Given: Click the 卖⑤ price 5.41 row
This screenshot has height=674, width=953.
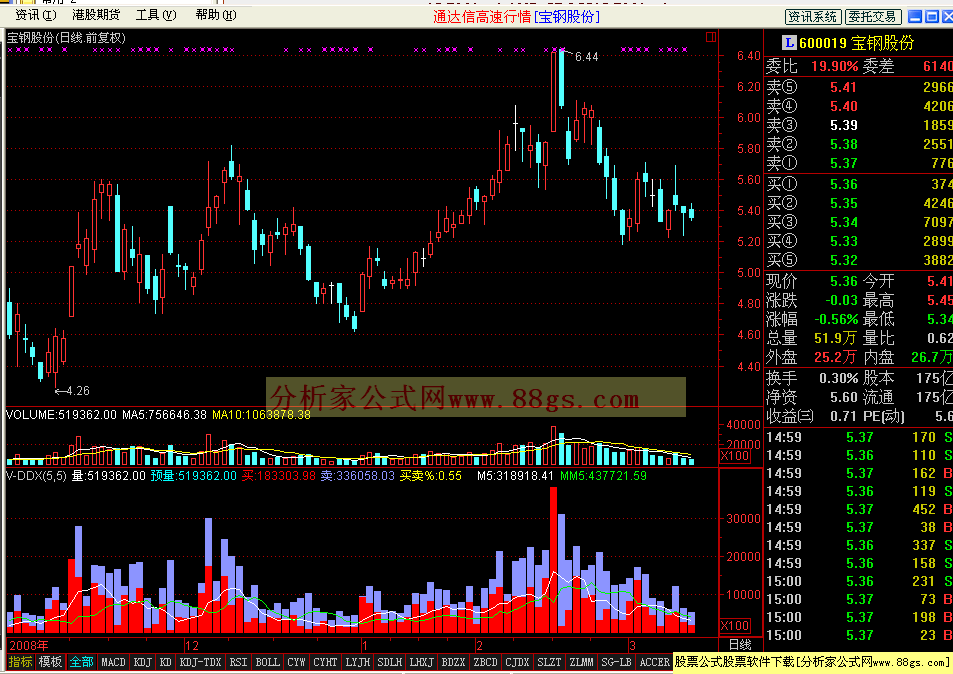Looking at the screenshot, I should point(858,87).
